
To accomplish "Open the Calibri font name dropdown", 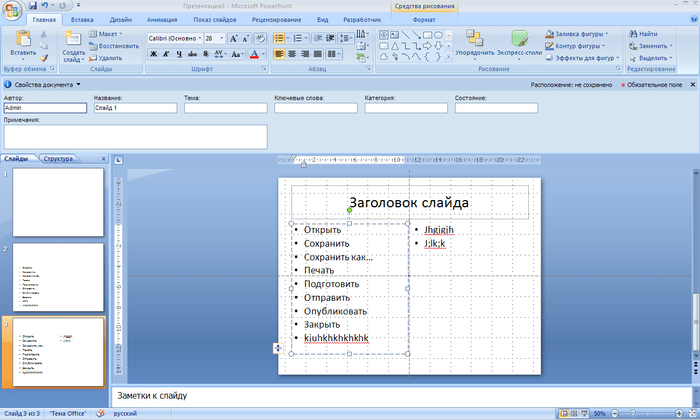I will coord(199,38).
